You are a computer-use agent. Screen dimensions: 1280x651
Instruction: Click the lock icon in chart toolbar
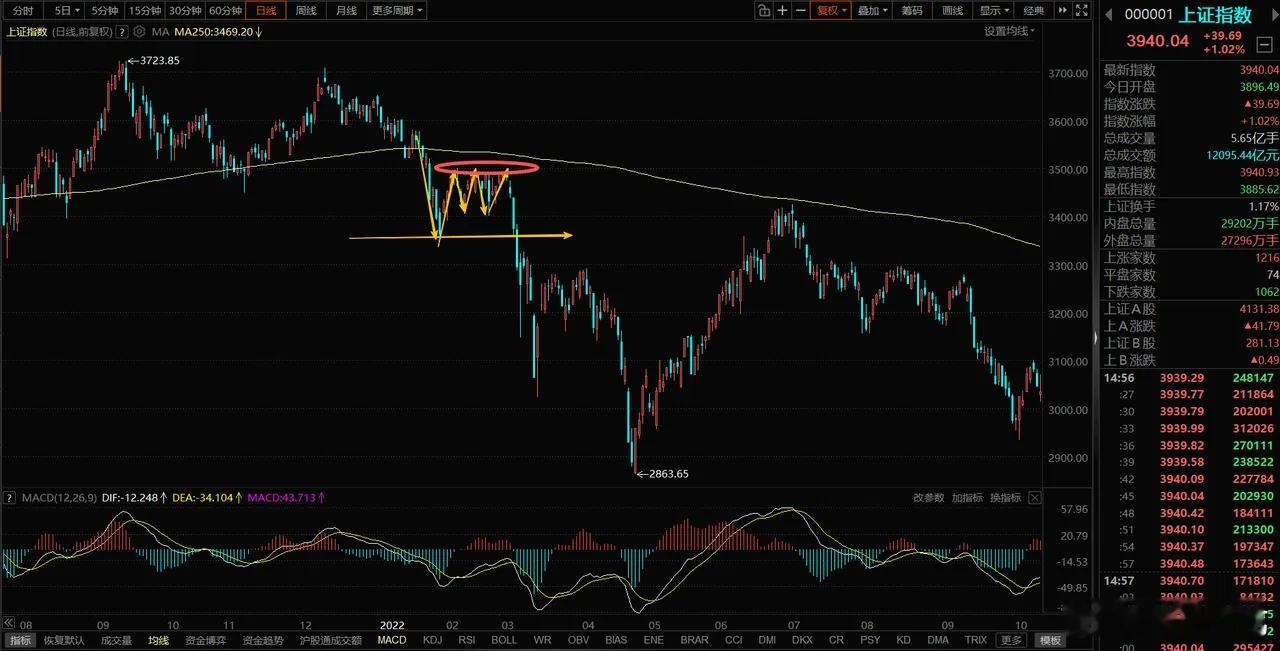(764, 11)
